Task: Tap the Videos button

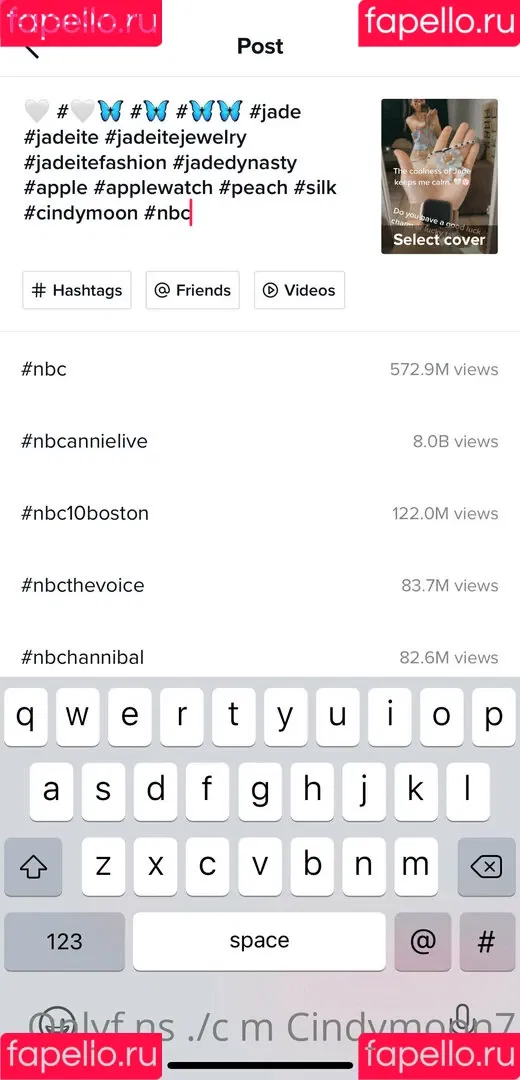Action: coord(299,290)
